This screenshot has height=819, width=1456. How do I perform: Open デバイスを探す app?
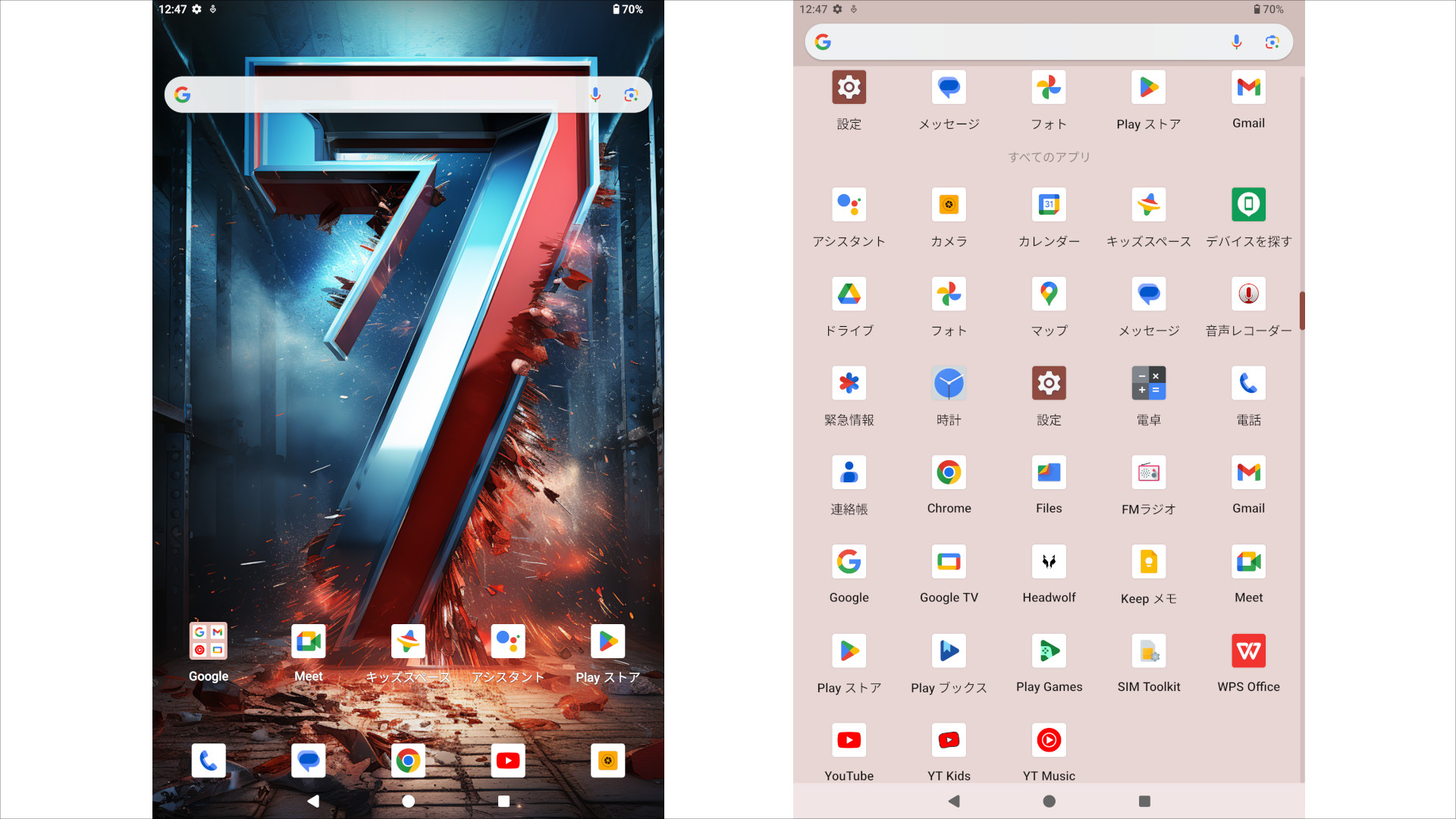pyautogui.click(x=1248, y=205)
